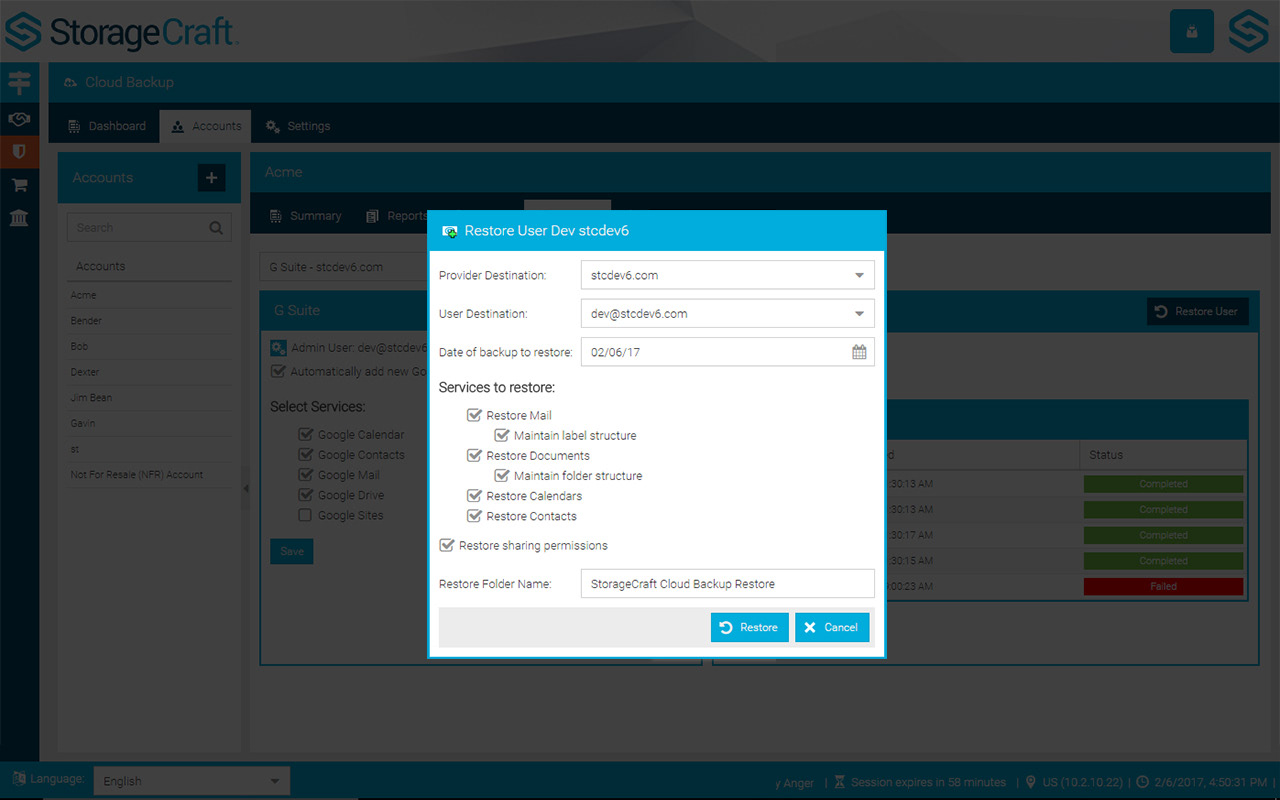The image size is (1280, 800).
Task: Uncheck Restore Mail checkbox
Action: click(474, 415)
